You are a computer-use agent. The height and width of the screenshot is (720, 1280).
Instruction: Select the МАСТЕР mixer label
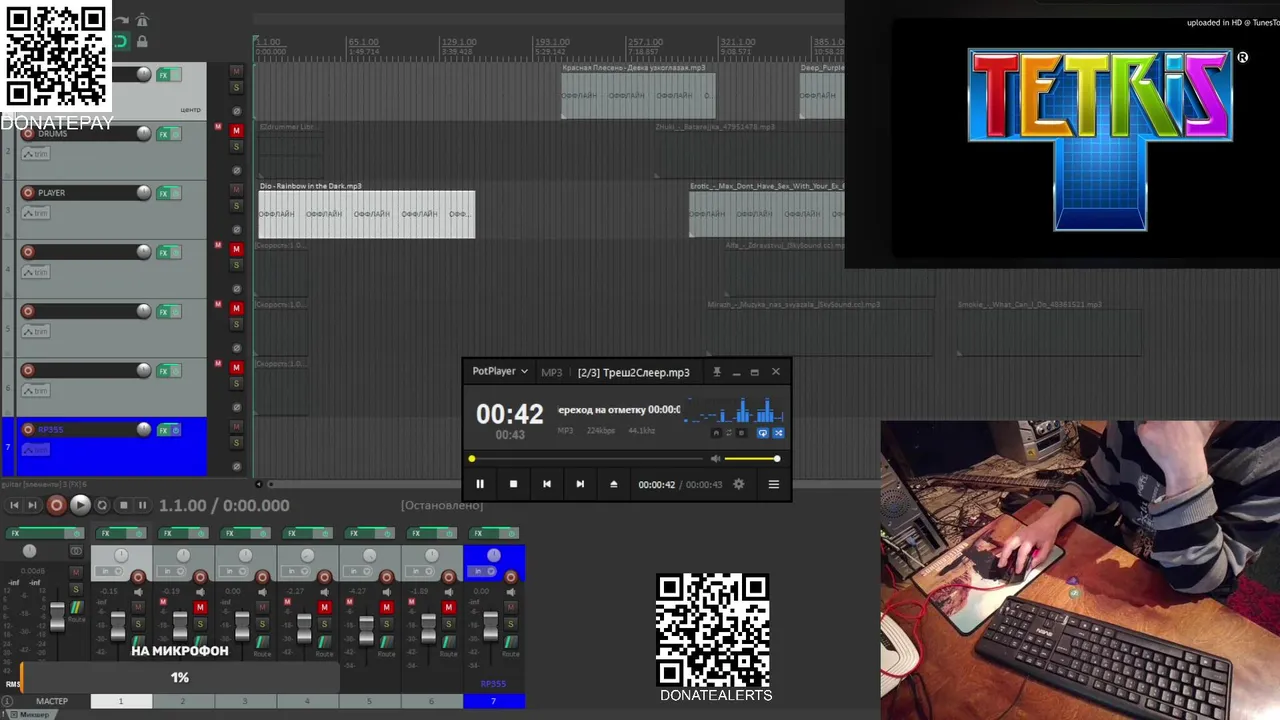[x=52, y=701]
